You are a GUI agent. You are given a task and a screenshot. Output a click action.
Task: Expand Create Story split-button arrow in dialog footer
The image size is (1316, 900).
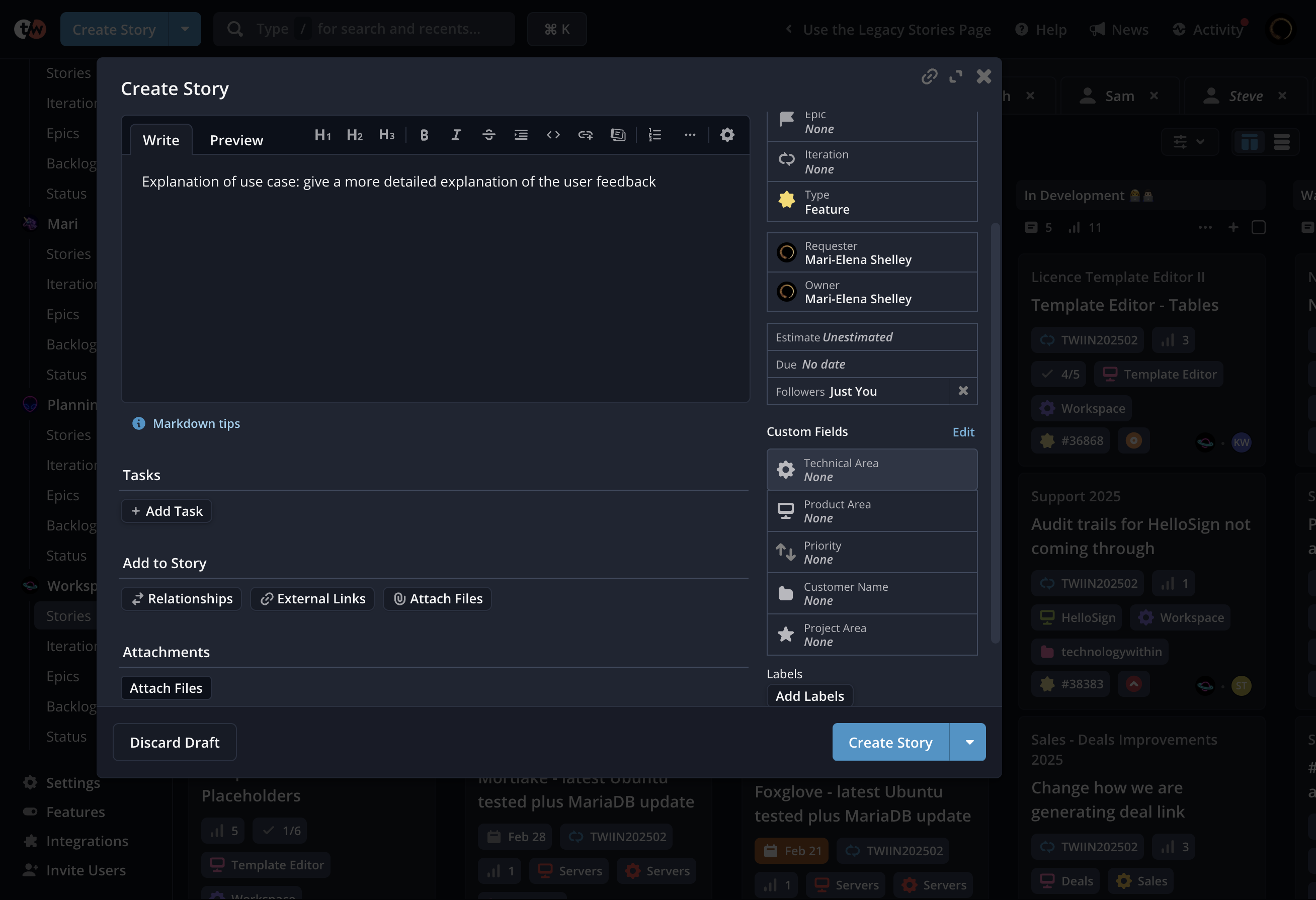[969, 742]
